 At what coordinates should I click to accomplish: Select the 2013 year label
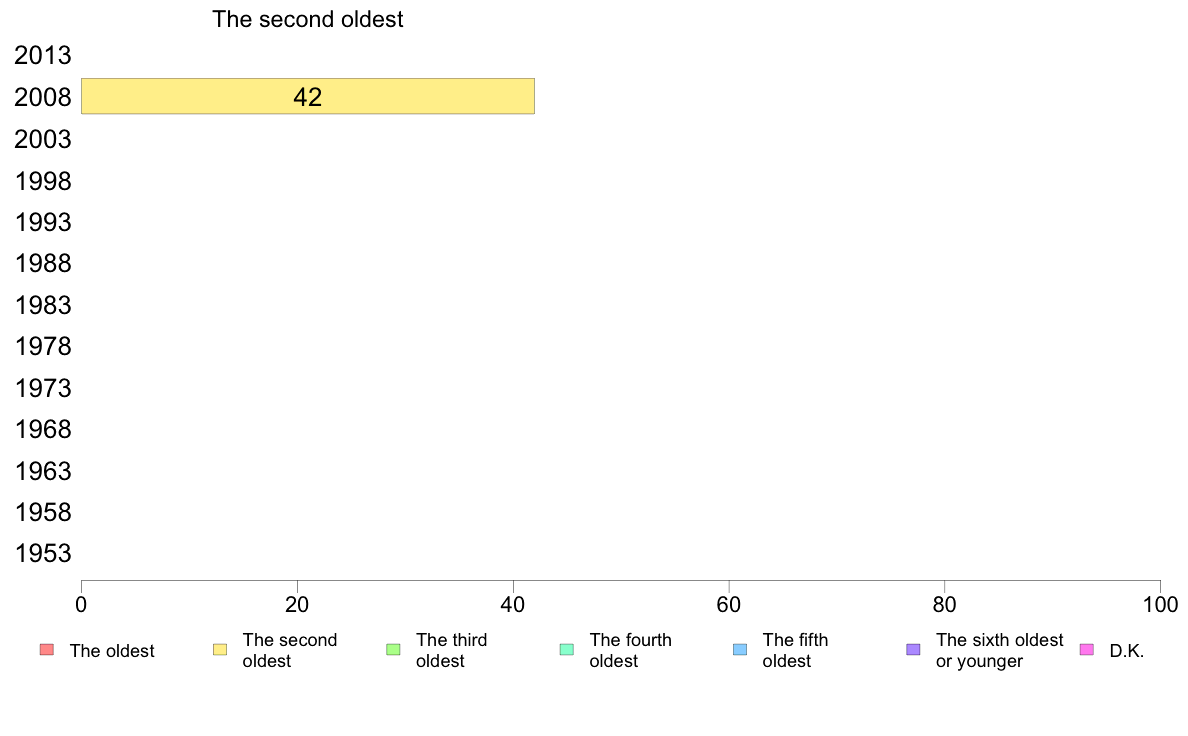43,55
